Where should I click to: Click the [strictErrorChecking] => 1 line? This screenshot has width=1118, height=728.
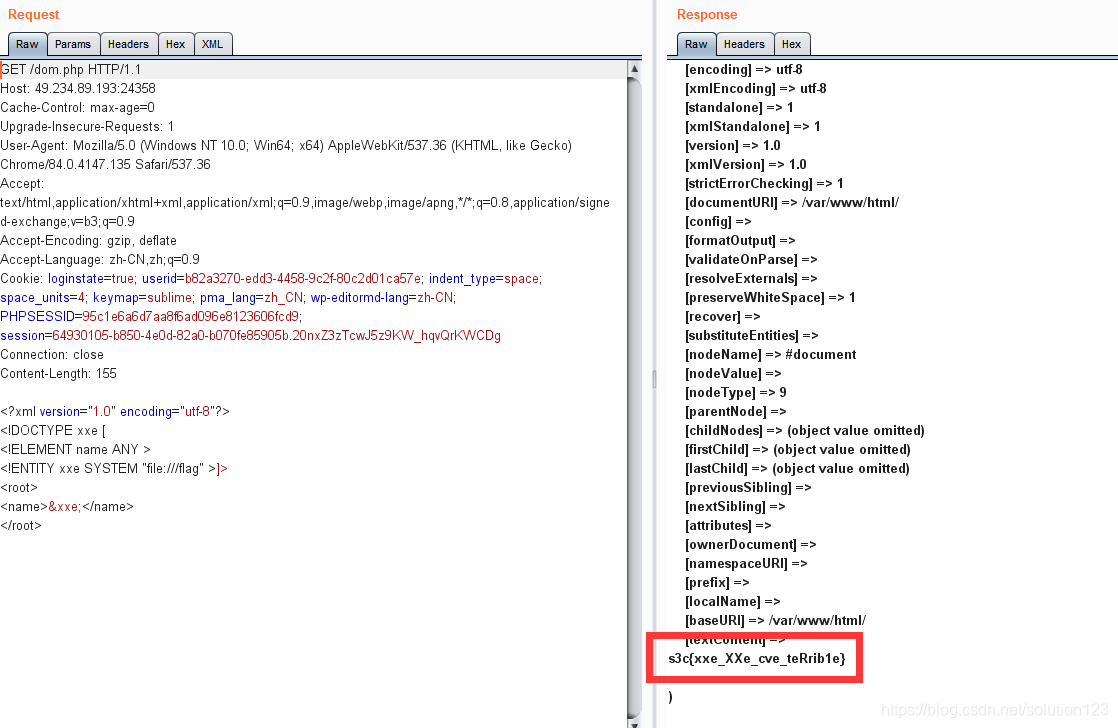[x=764, y=183]
